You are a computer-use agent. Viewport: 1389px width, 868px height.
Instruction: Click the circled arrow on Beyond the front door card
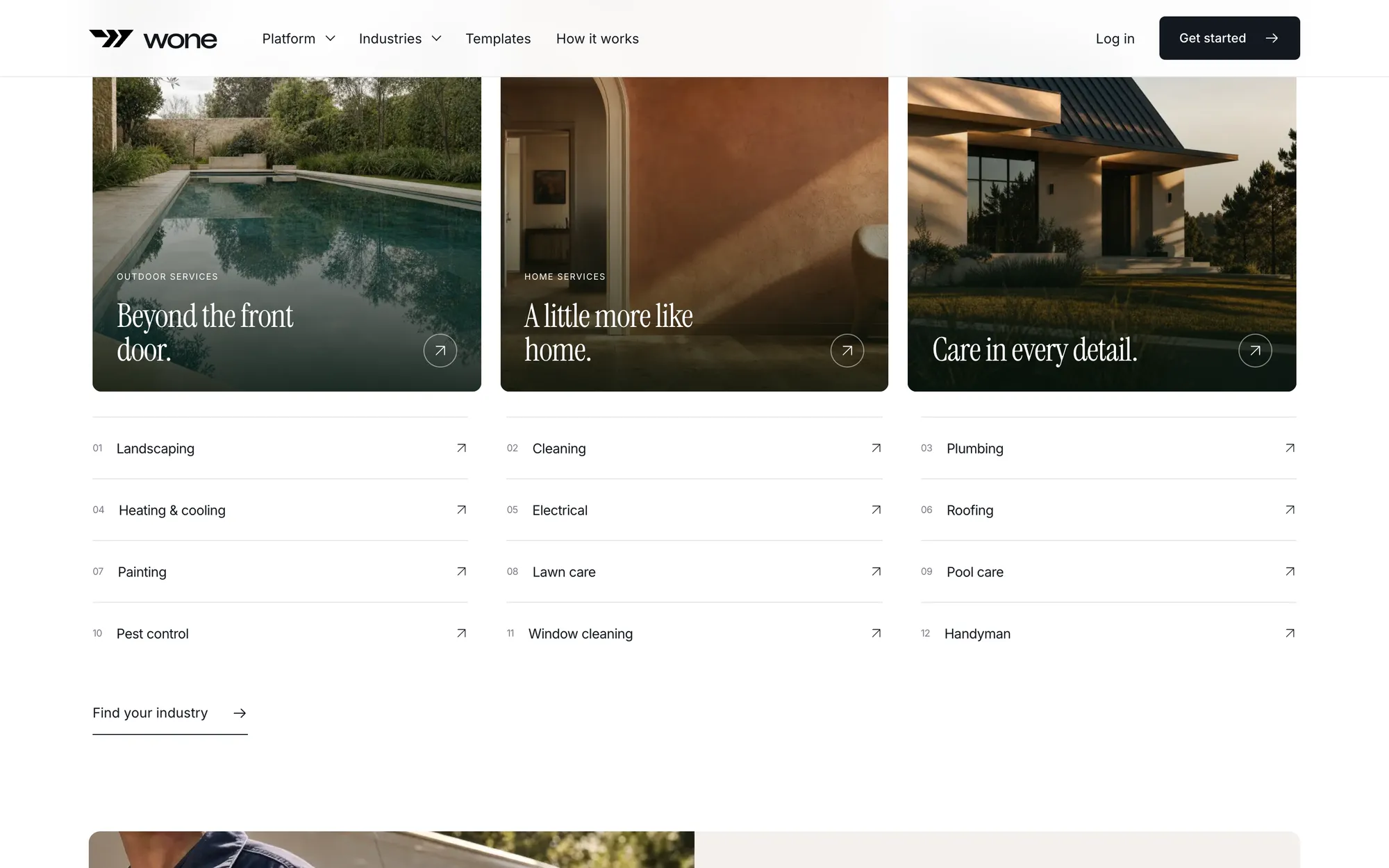click(440, 351)
